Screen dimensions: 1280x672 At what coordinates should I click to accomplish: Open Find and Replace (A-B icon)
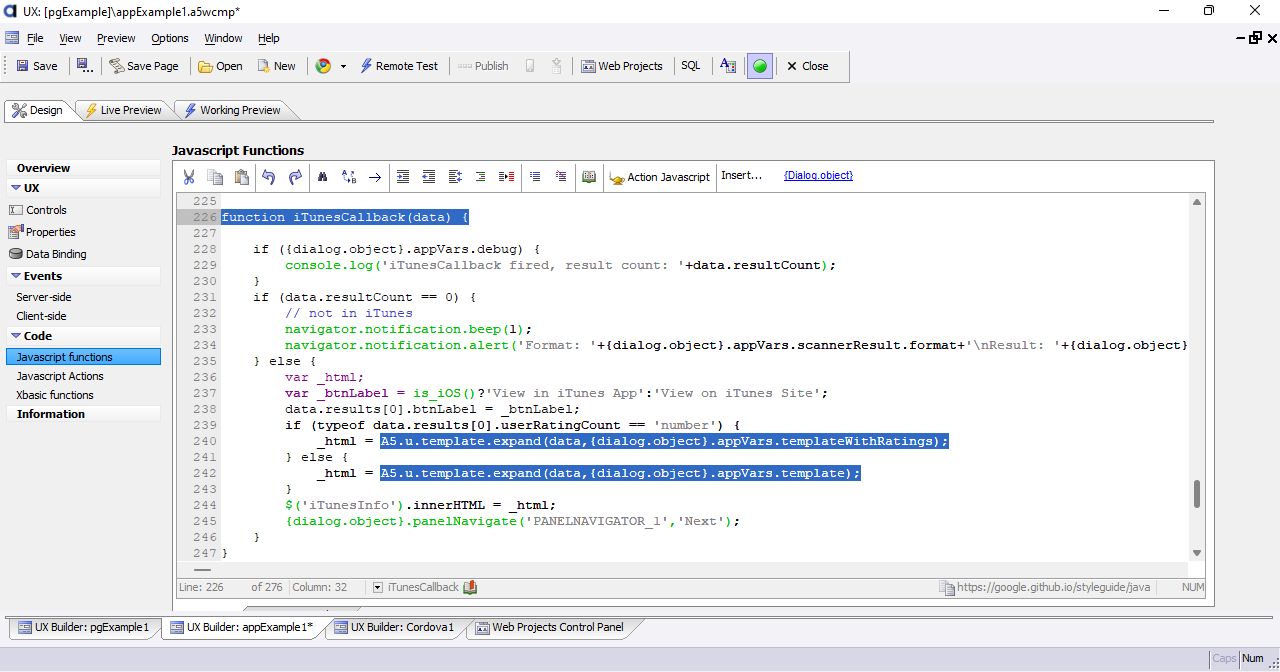[x=348, y=176]
